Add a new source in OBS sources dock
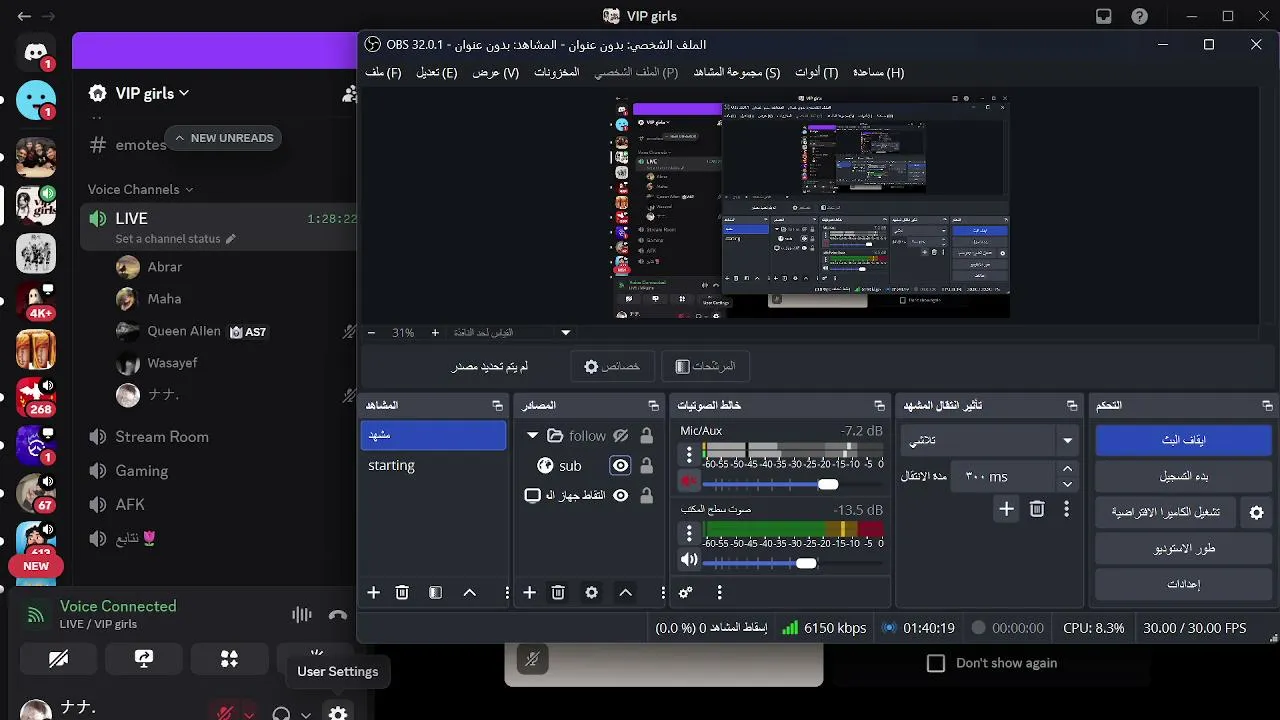Image resolution: width=1280 pixels, height=720 pixels. tap(530, 593)
